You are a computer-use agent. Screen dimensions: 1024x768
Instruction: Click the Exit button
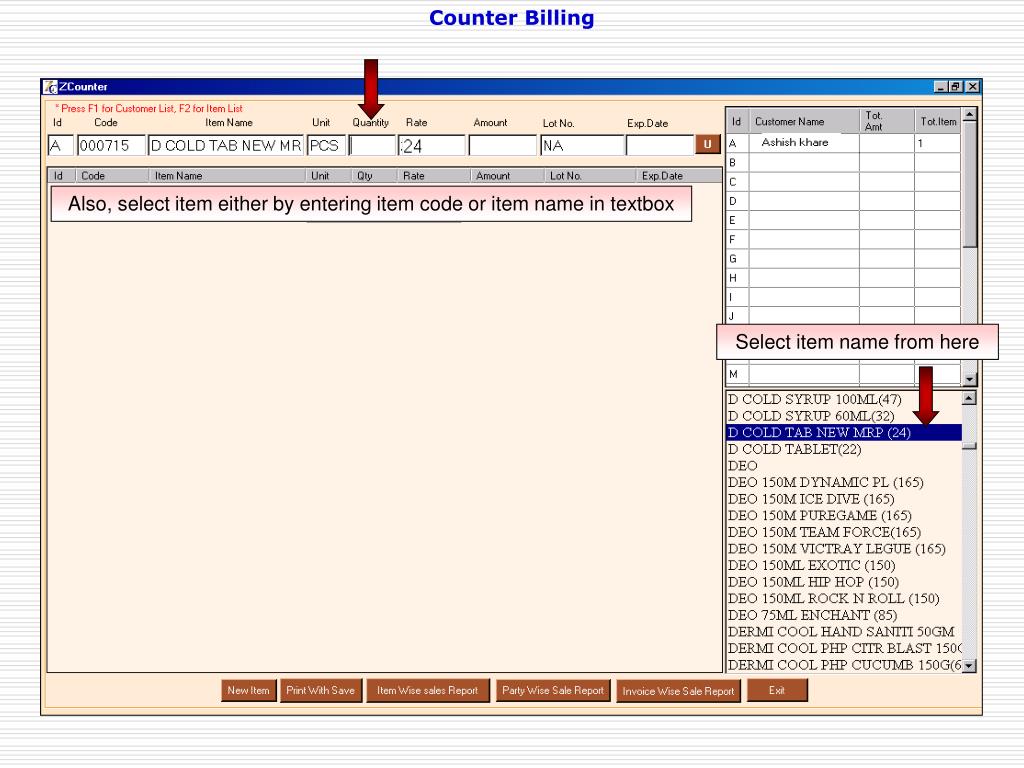(x=777, y=690)
